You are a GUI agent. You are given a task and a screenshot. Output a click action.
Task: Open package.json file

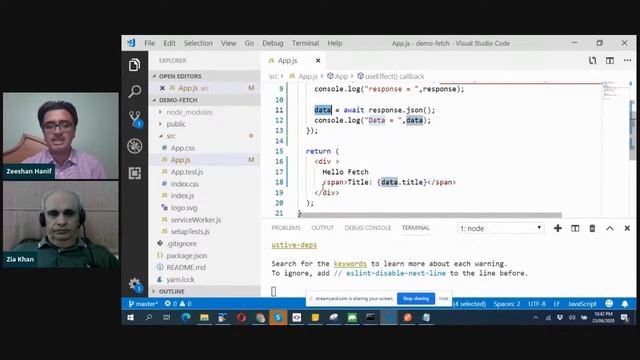click(187, 256)
